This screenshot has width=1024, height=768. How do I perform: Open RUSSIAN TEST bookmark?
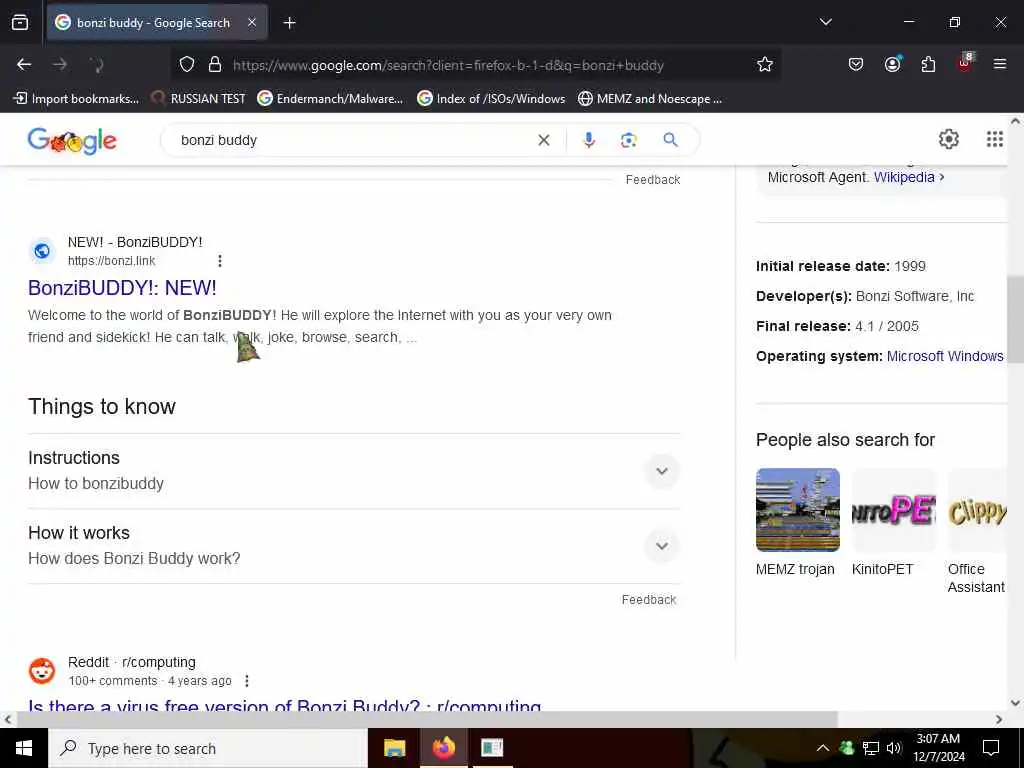[199, 99]
